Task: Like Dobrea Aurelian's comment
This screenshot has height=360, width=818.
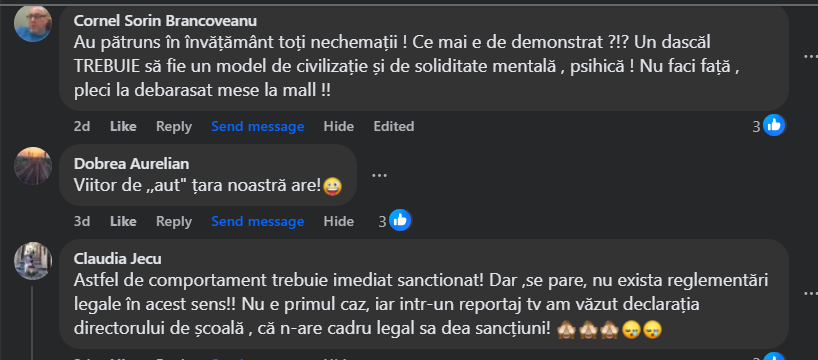Action: (123, 221)
